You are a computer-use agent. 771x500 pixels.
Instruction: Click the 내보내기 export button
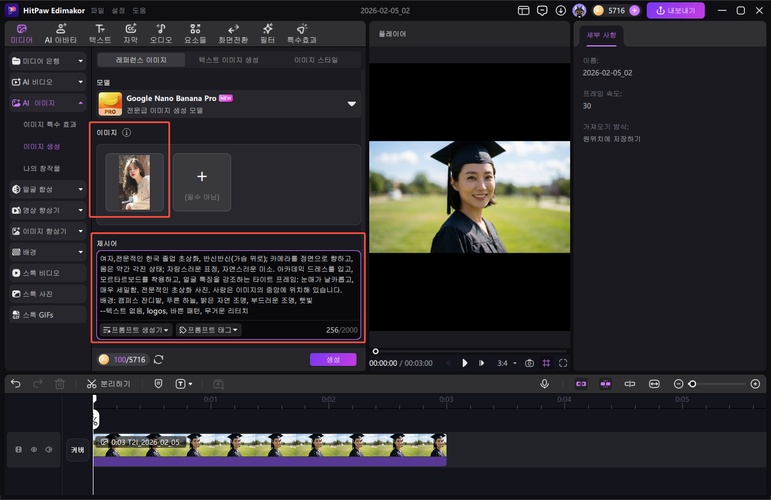tap(675, 10)
